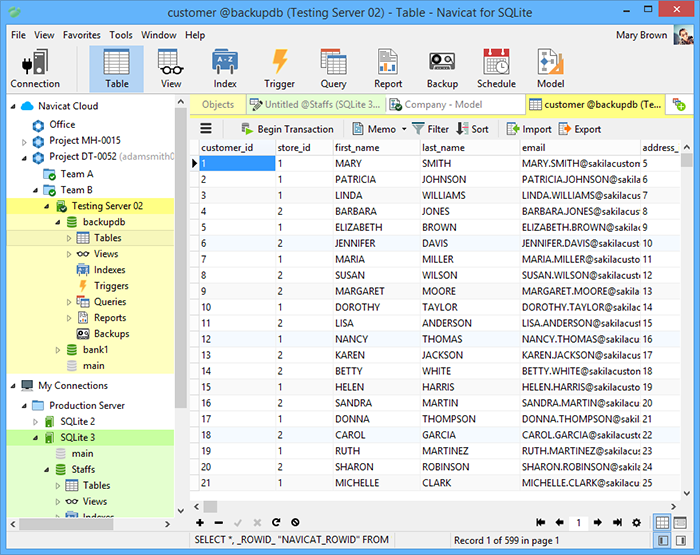Click the Memo button
700x555 pixels.
pos(374,129)
